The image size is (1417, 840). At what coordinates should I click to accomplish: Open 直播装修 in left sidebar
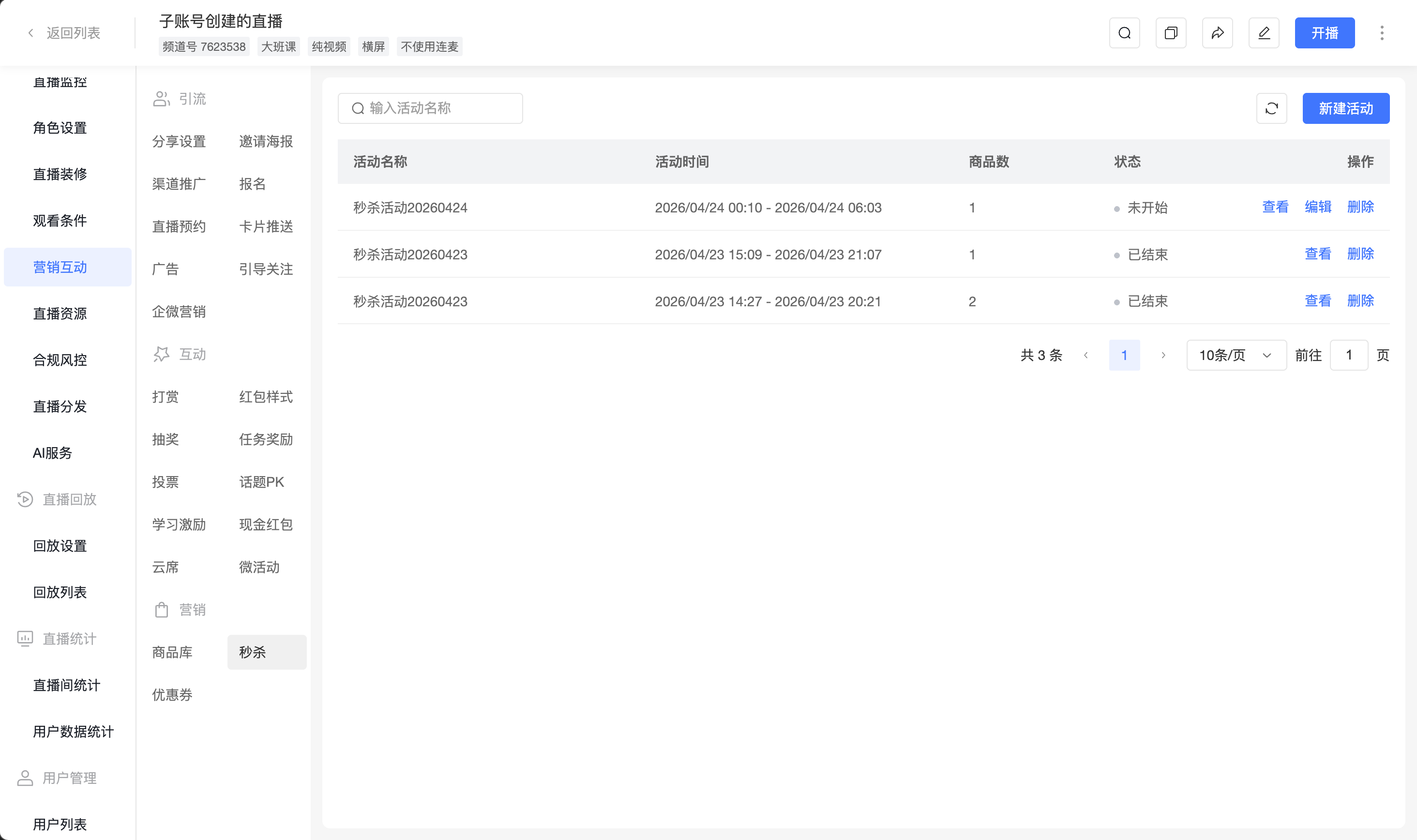[x=60, y=174]
